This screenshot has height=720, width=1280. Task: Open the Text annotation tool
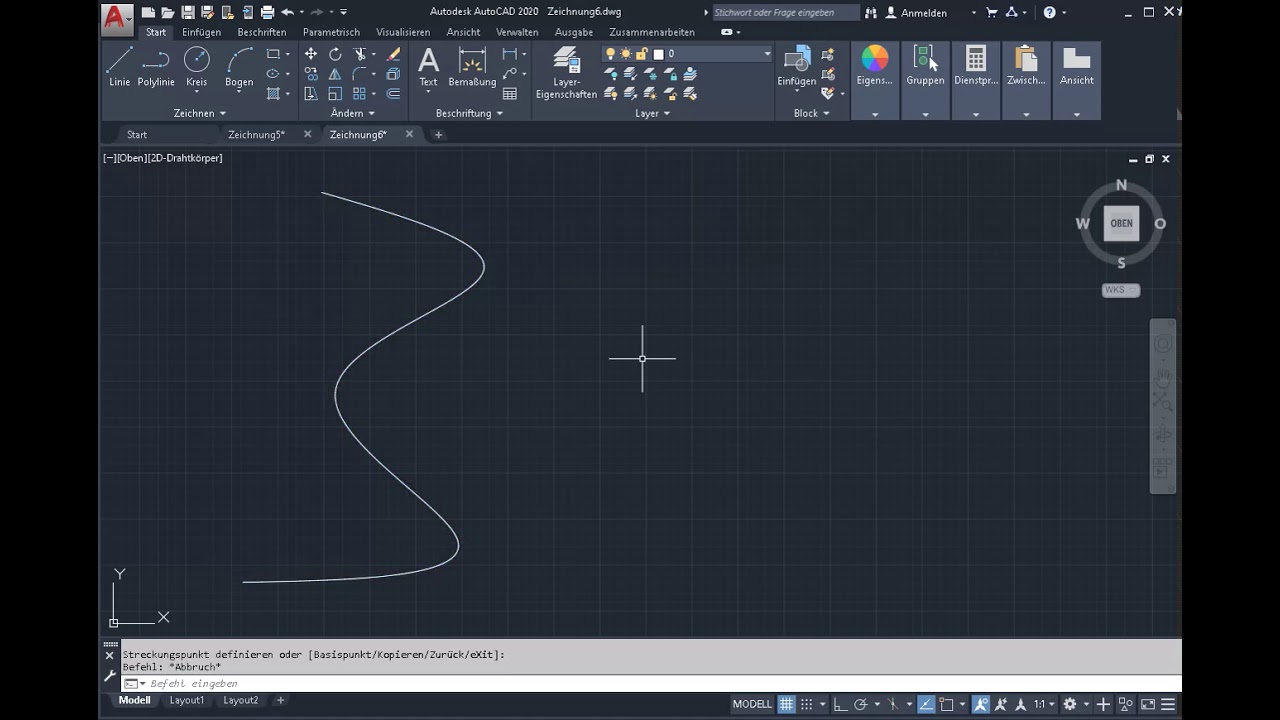[428, 67]
